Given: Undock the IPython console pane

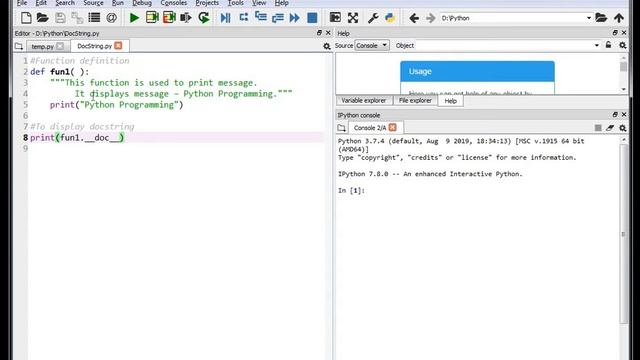Looking at the screenshot, I should pyautogui.click(x=615, y=115).
